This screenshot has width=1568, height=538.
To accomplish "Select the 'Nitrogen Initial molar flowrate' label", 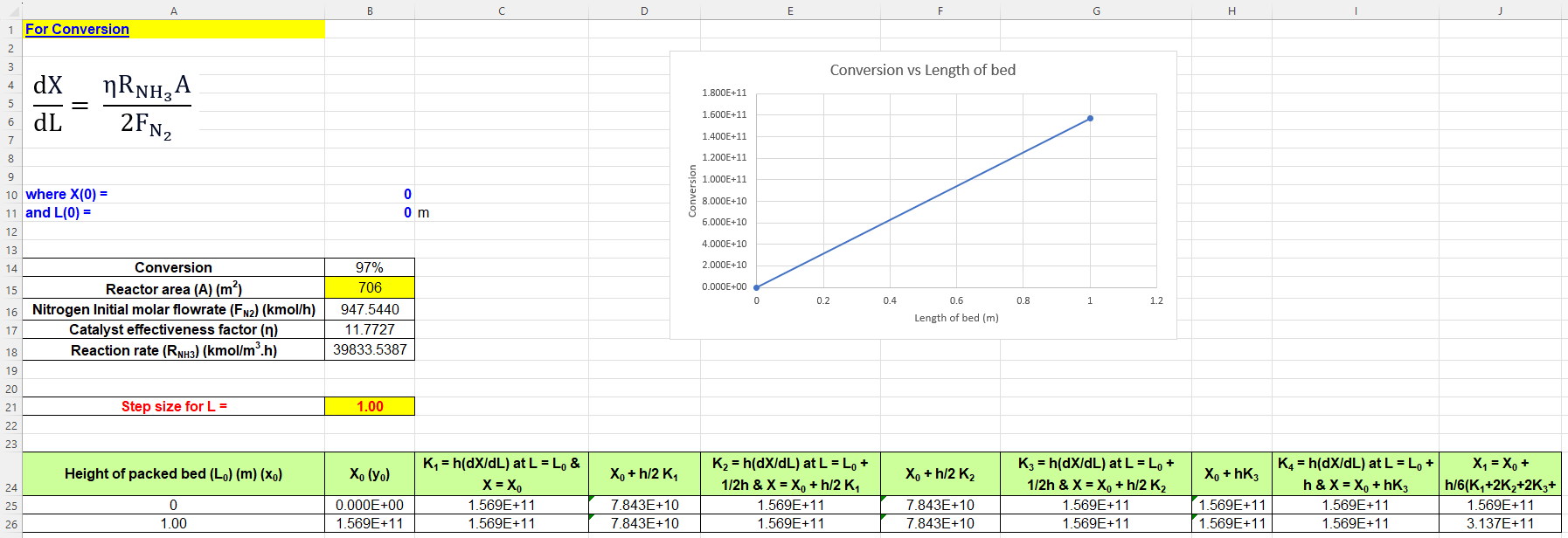I will point(173,309).
